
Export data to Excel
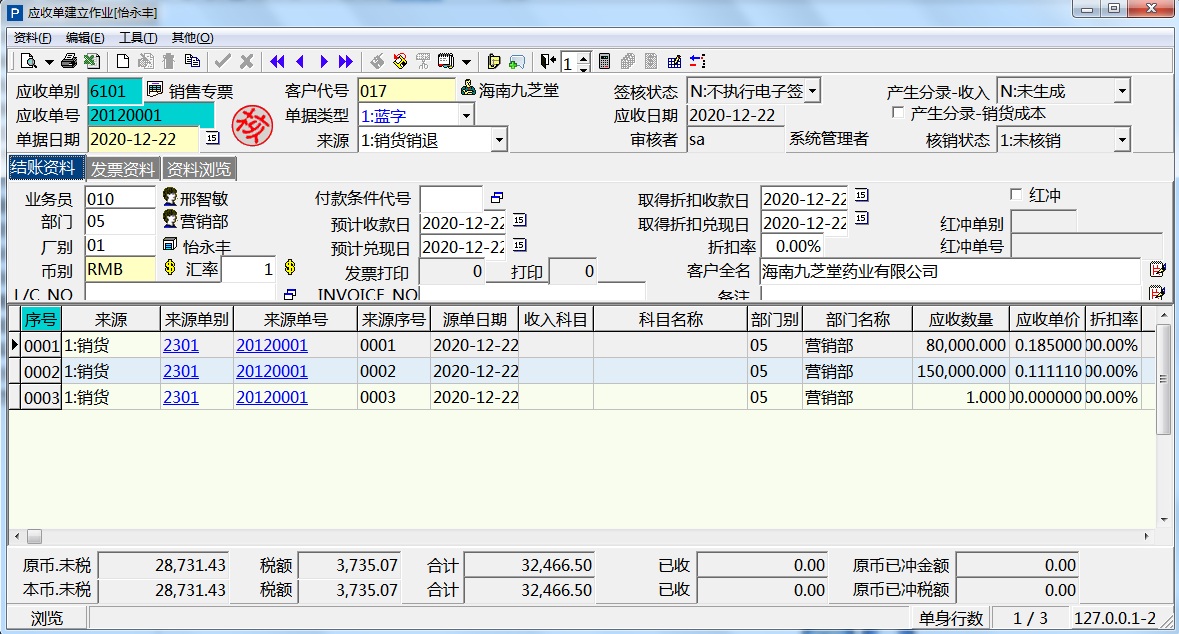click(92, 62)
